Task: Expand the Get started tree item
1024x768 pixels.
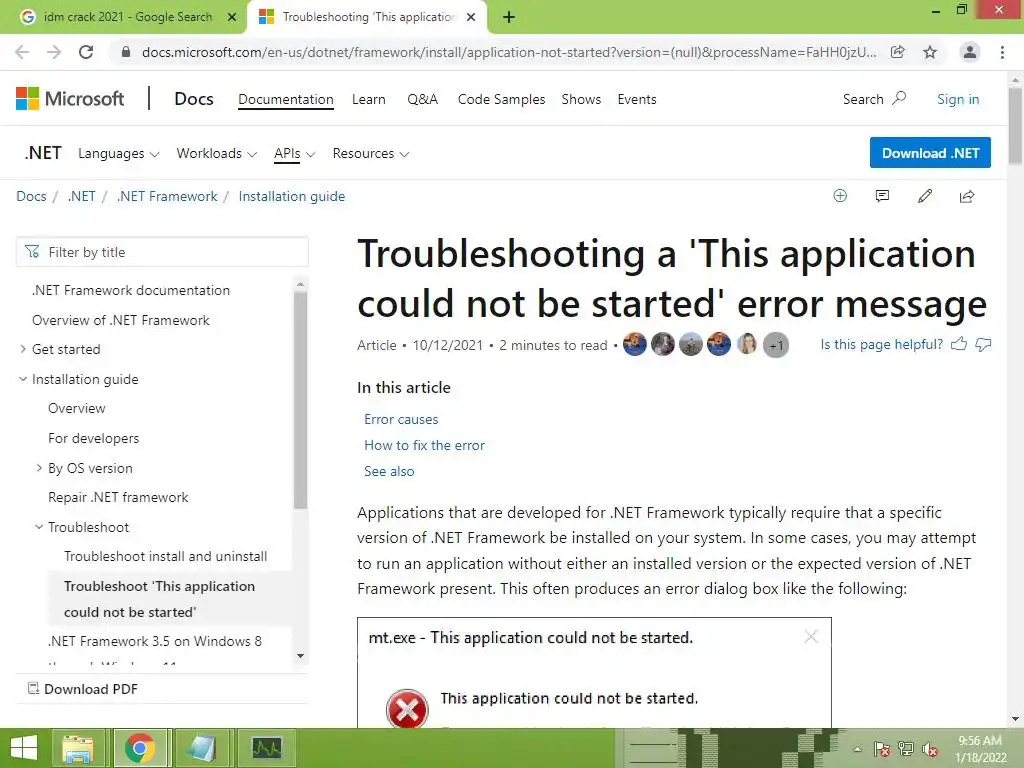Action: 23,349
